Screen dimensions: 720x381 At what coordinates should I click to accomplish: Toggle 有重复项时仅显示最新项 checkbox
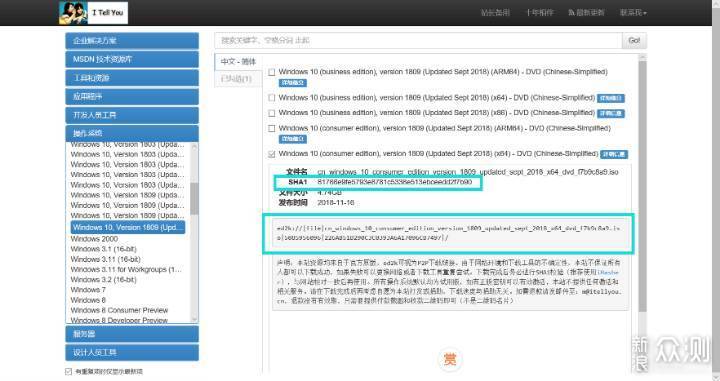pos(69,371)
